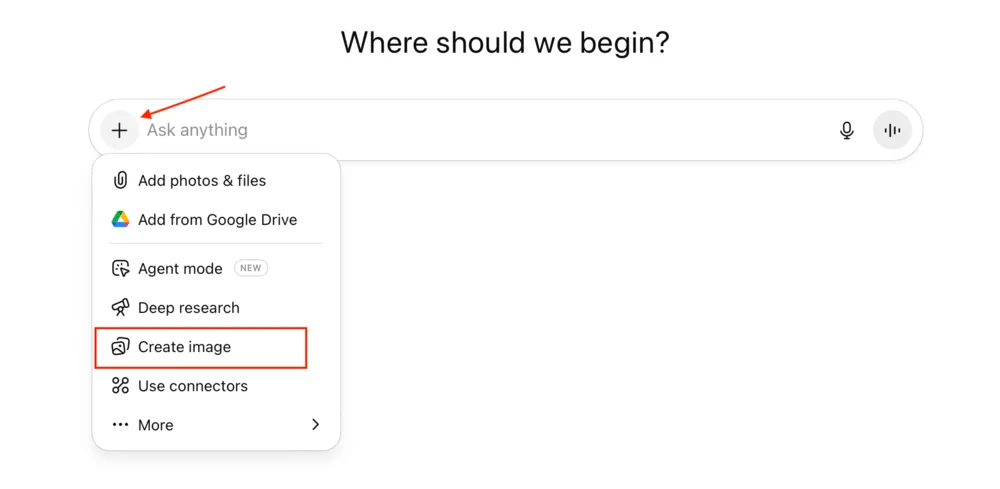Select the Deep research label
The image size is (1000, 489).
click(x=189, y=308)
